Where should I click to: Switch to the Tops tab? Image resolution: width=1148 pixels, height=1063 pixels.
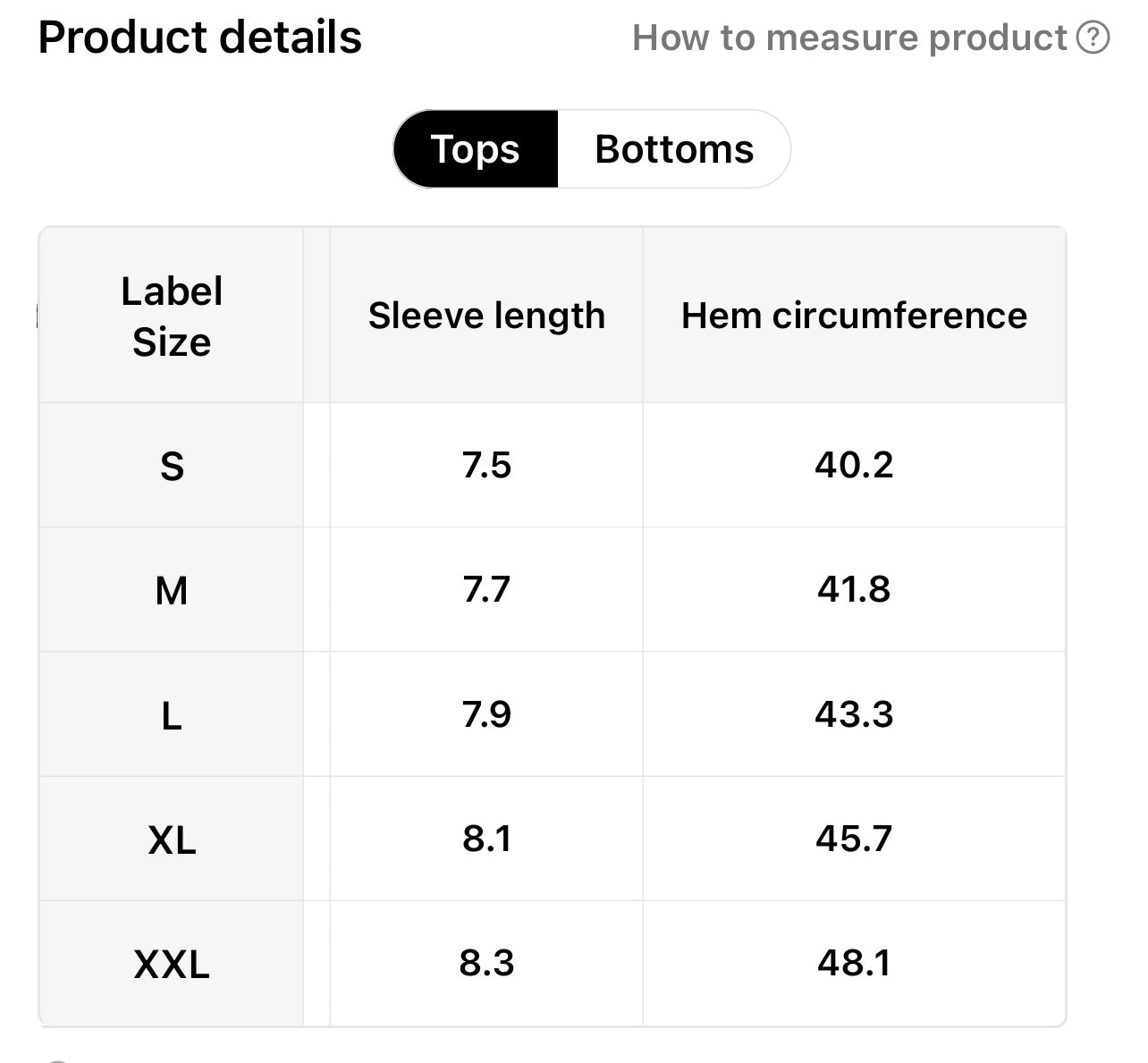point(475,149)
